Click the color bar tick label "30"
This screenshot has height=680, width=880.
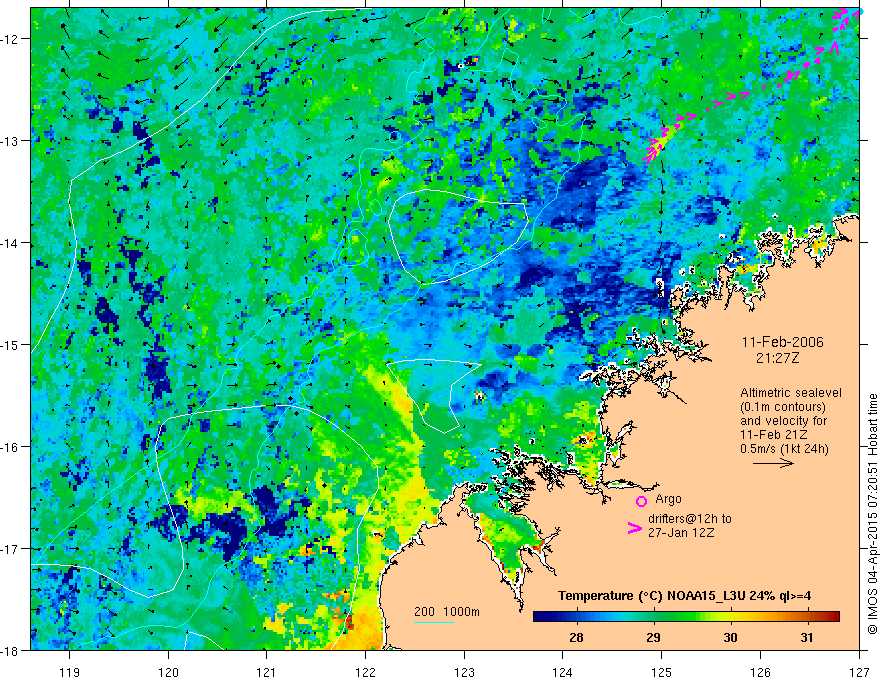click(x=730, y=638)
